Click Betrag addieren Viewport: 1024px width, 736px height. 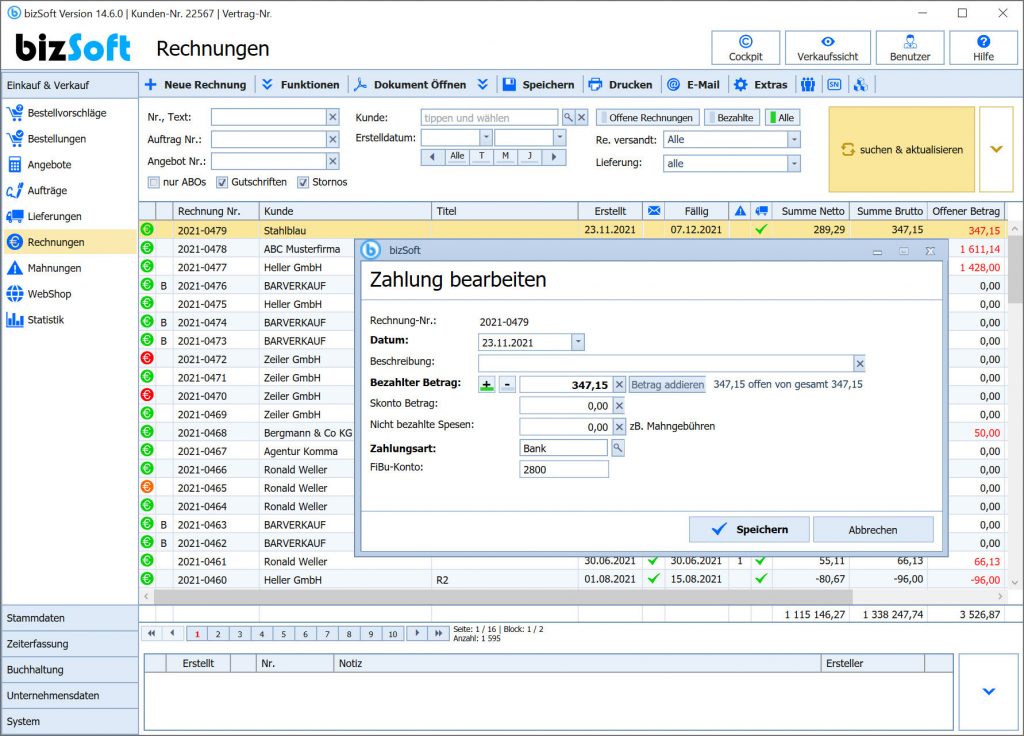pyautogui.click(x=667, y=385)
